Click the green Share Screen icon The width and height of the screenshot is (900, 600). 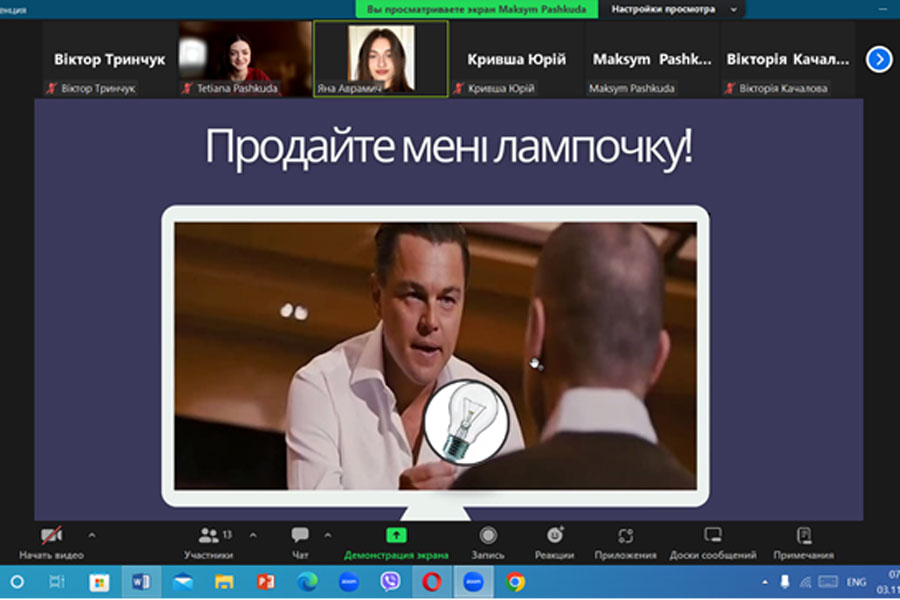396,535
